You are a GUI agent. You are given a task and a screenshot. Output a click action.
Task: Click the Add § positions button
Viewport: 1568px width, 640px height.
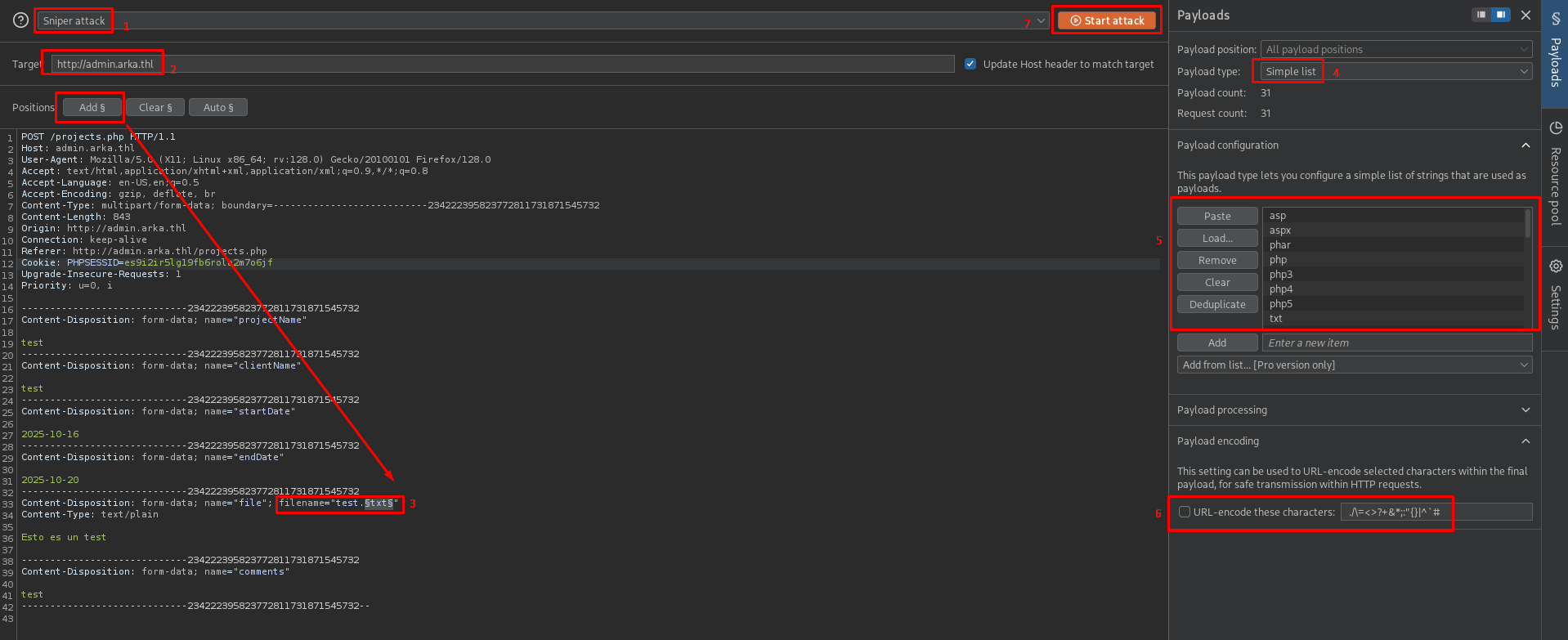92,107
